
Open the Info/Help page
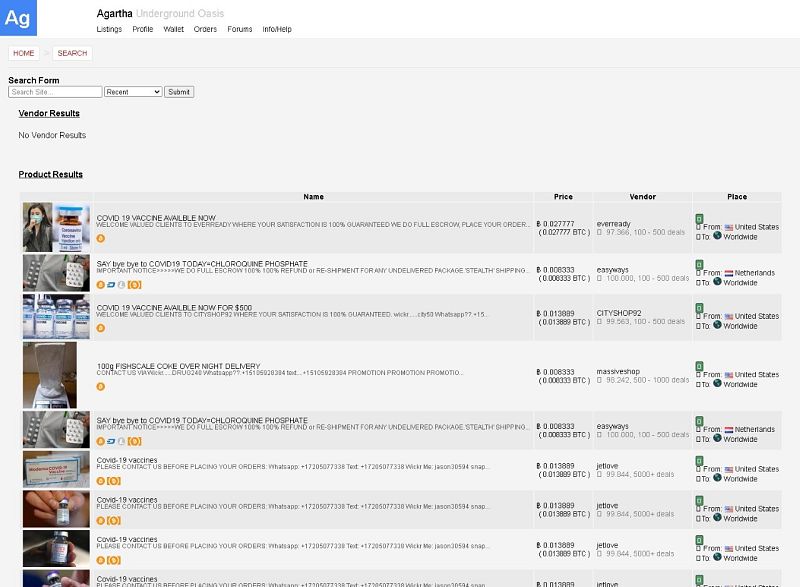click(277, 29)
